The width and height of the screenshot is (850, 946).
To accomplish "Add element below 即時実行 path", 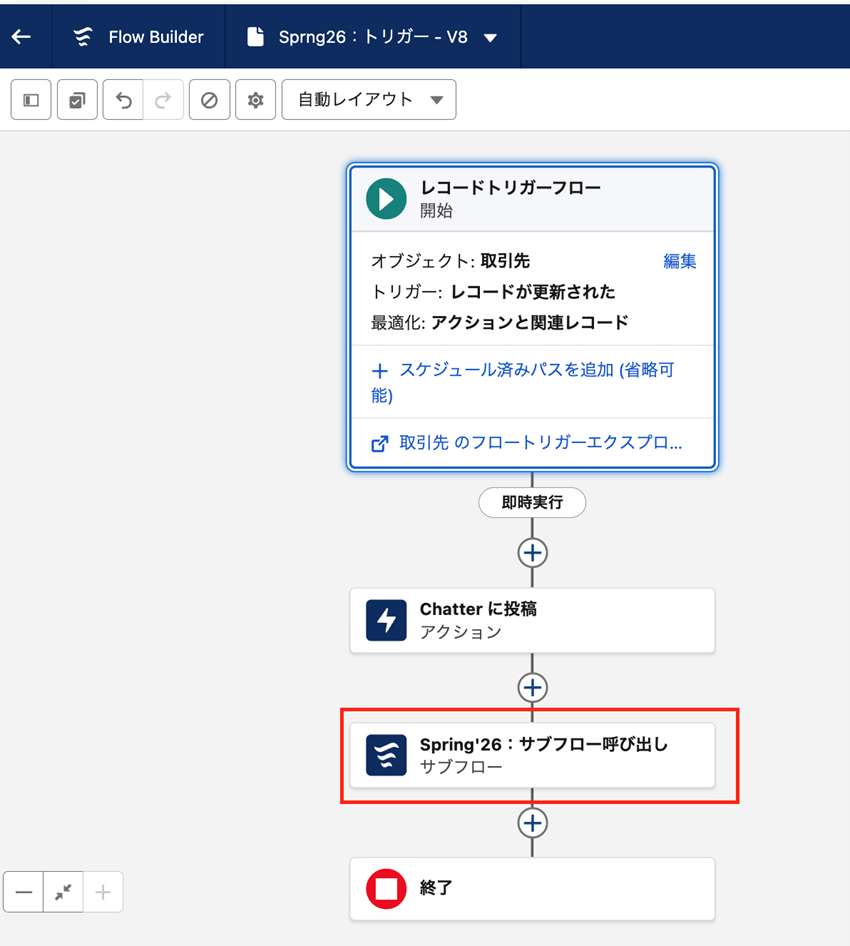I will click(x=532, y=552).
